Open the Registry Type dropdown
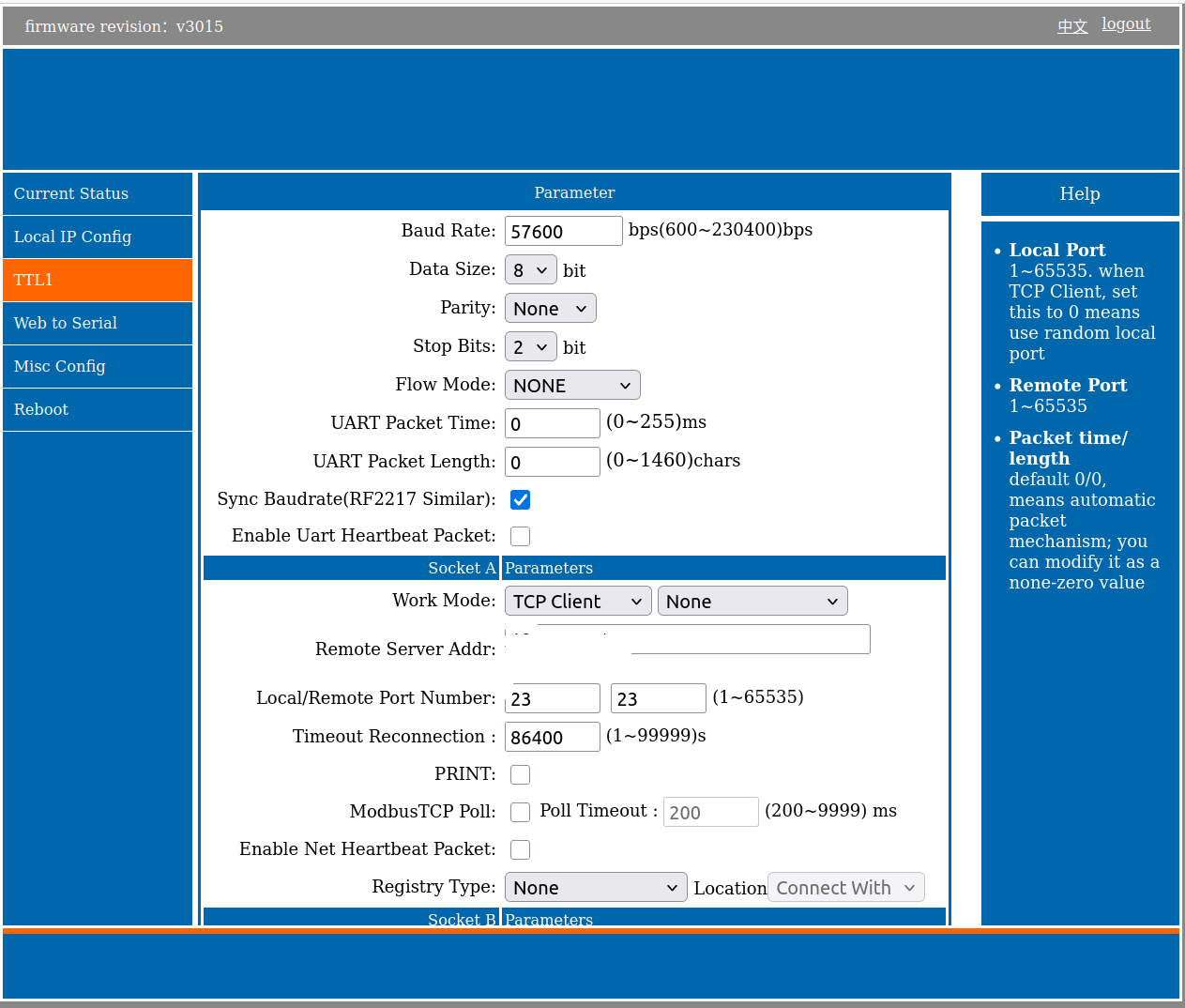 point(596,888)
